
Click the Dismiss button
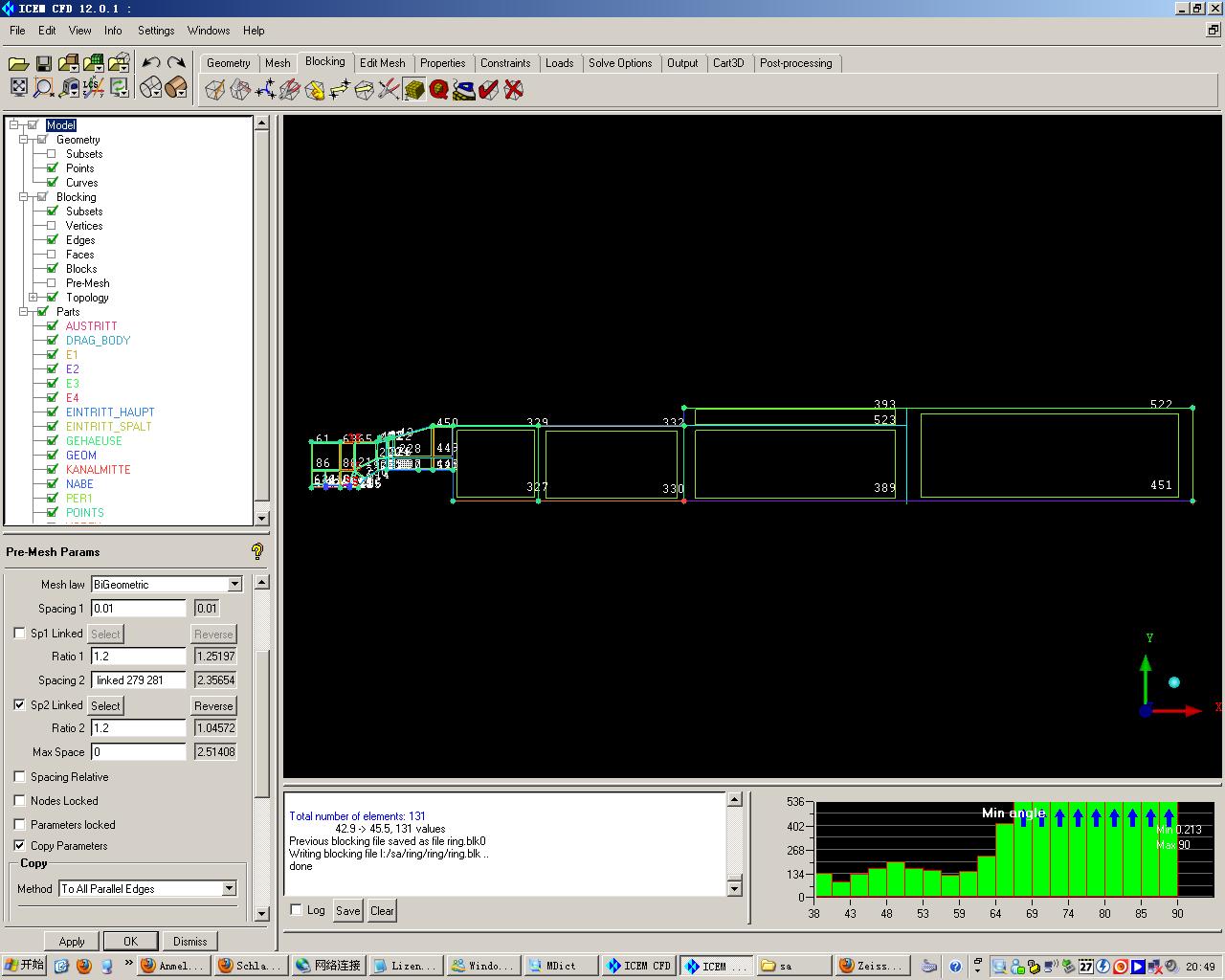click(x=189, y=941)
